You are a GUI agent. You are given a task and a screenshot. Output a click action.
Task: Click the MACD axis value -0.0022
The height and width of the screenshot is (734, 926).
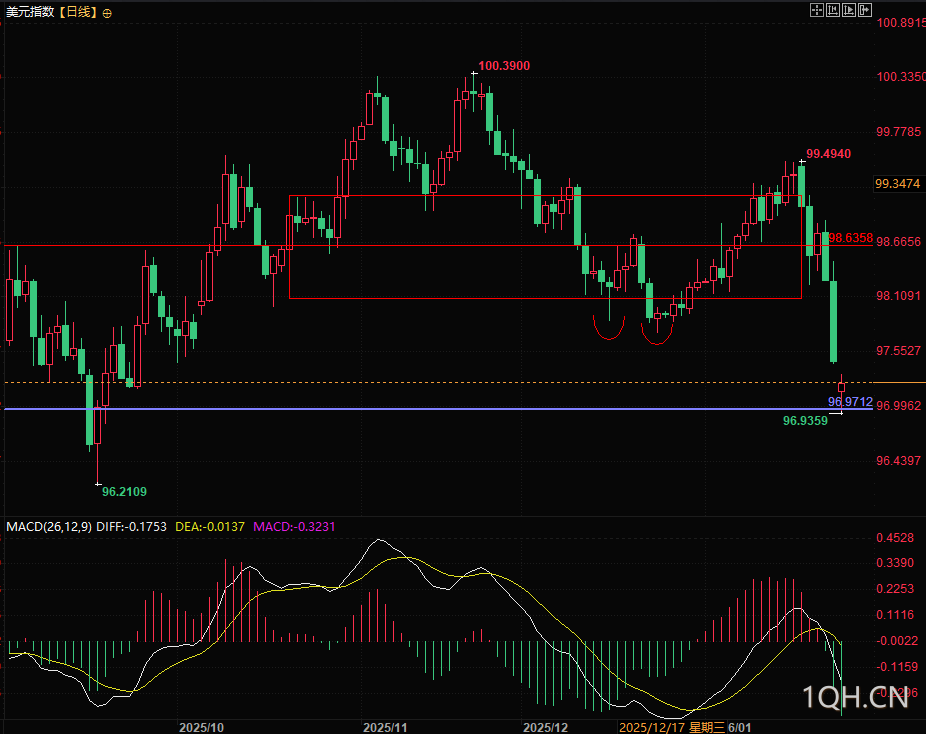[x=896, y=641]
